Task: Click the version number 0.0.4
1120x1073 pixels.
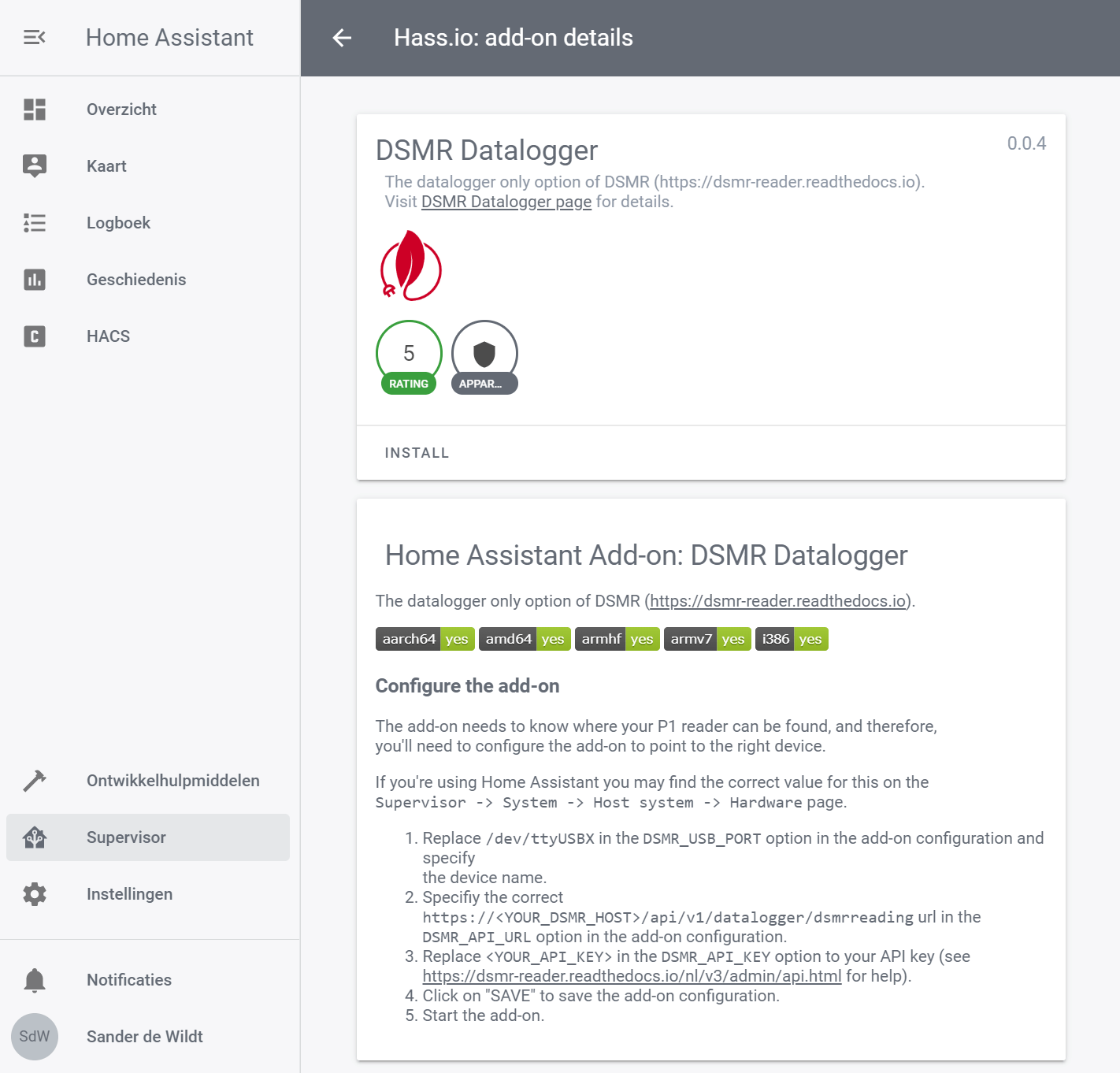Action: [1026, 143]
